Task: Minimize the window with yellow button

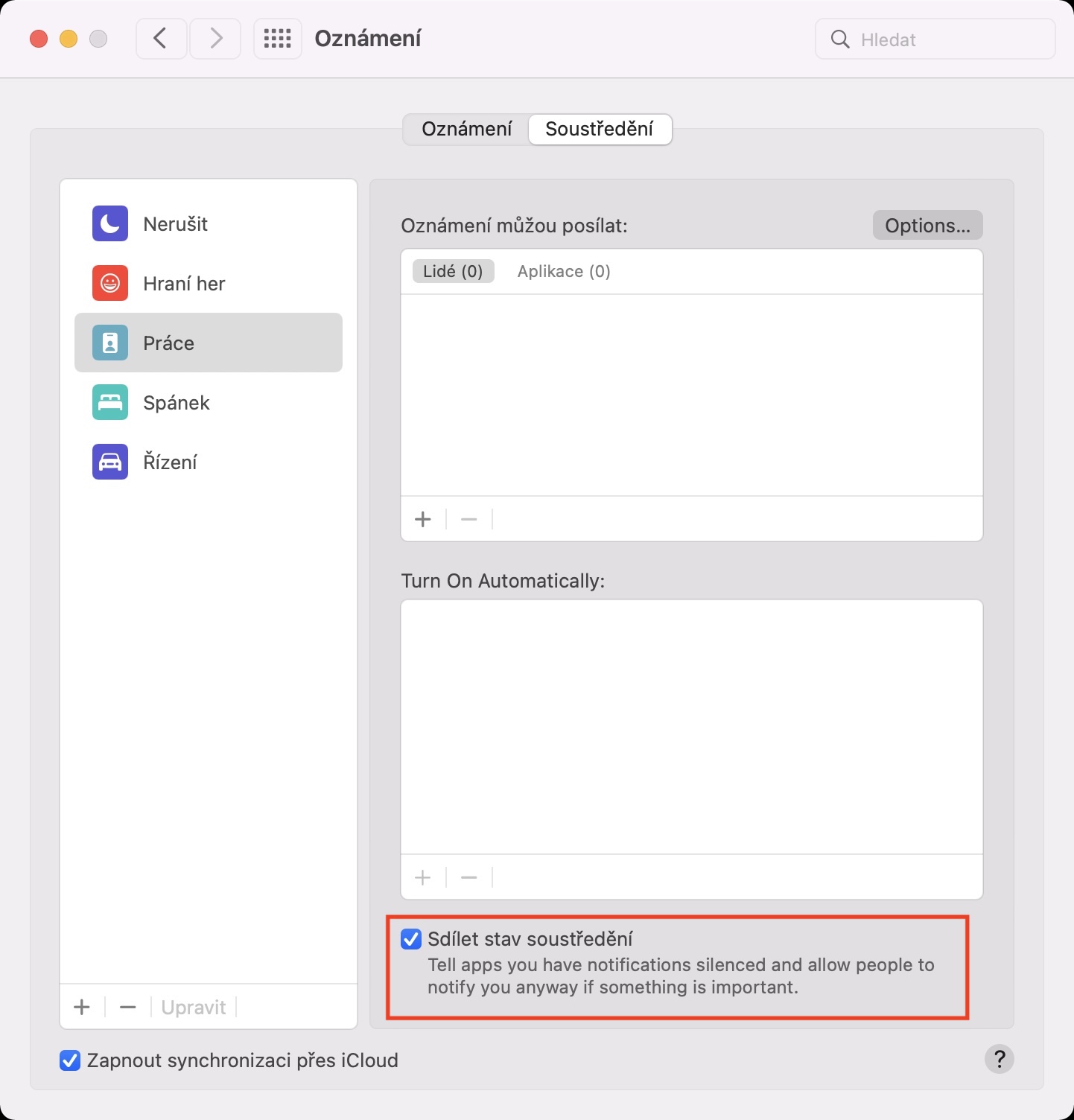Action: (x=69, y=39)
